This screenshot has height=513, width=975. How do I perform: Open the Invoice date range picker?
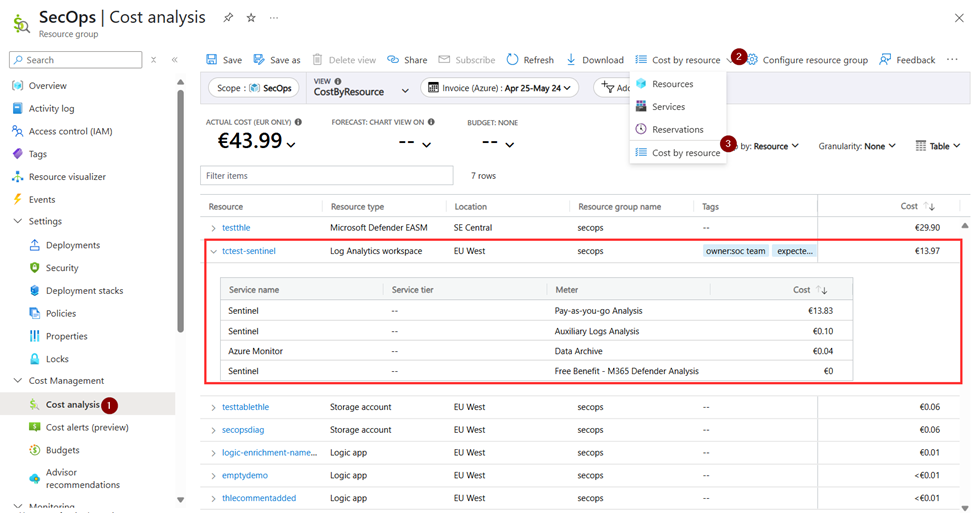tap(499, 88)
